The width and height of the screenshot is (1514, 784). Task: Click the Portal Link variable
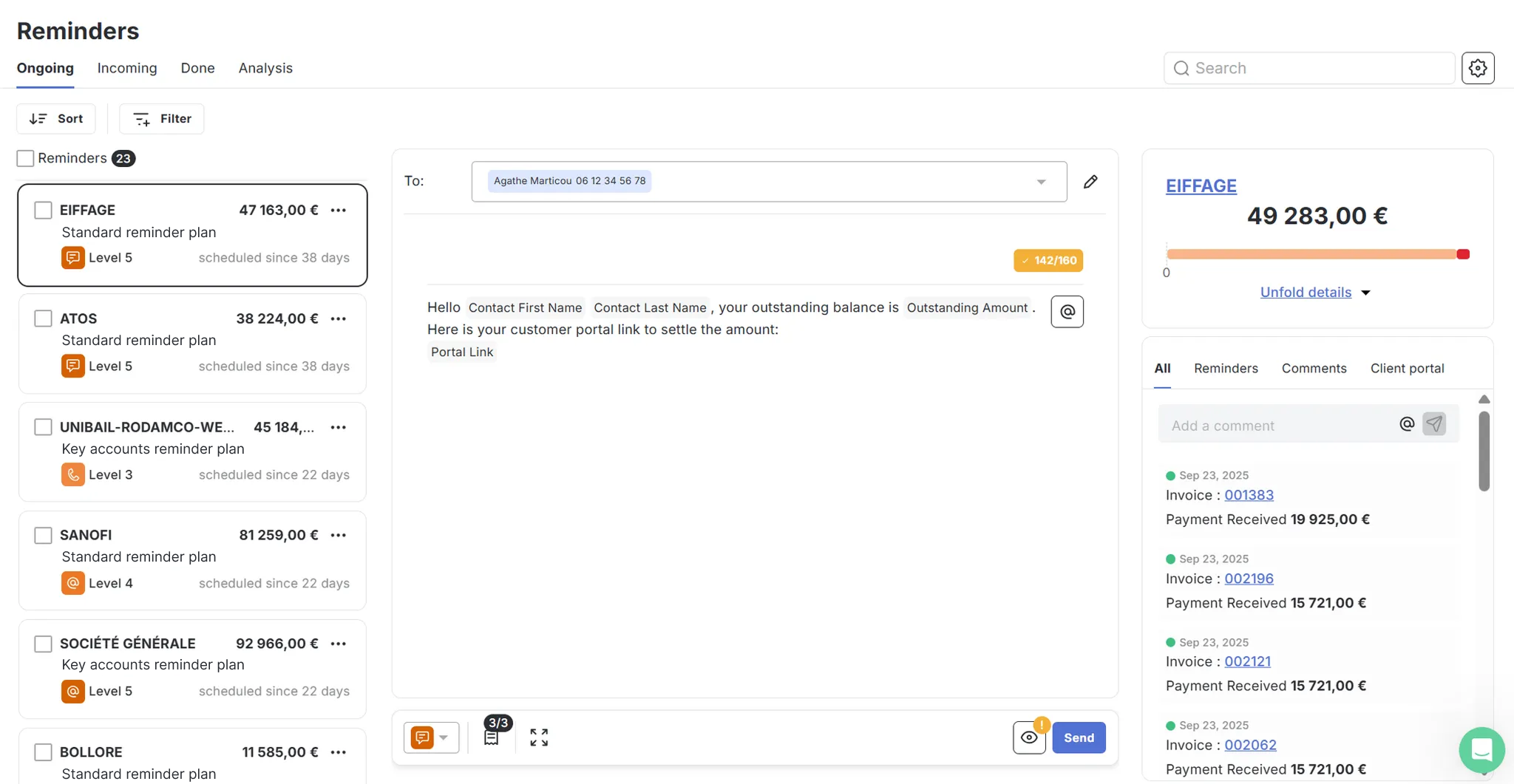pos(461,352)
